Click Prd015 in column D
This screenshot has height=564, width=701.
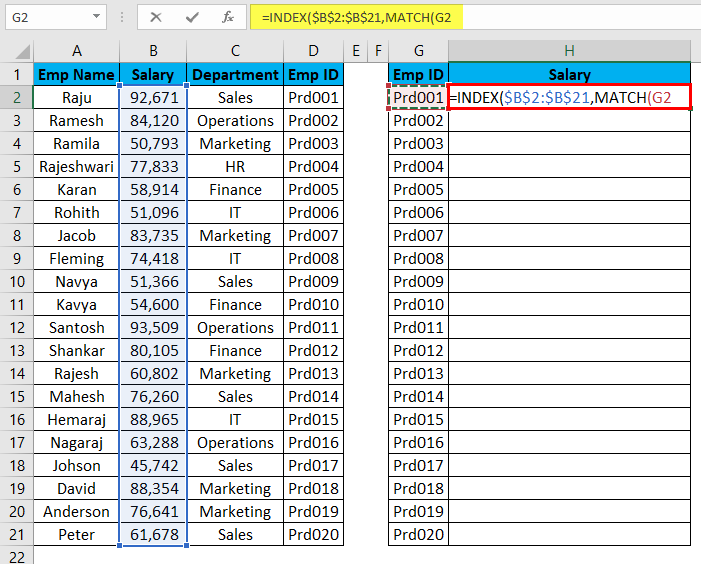tap(313, 420)
